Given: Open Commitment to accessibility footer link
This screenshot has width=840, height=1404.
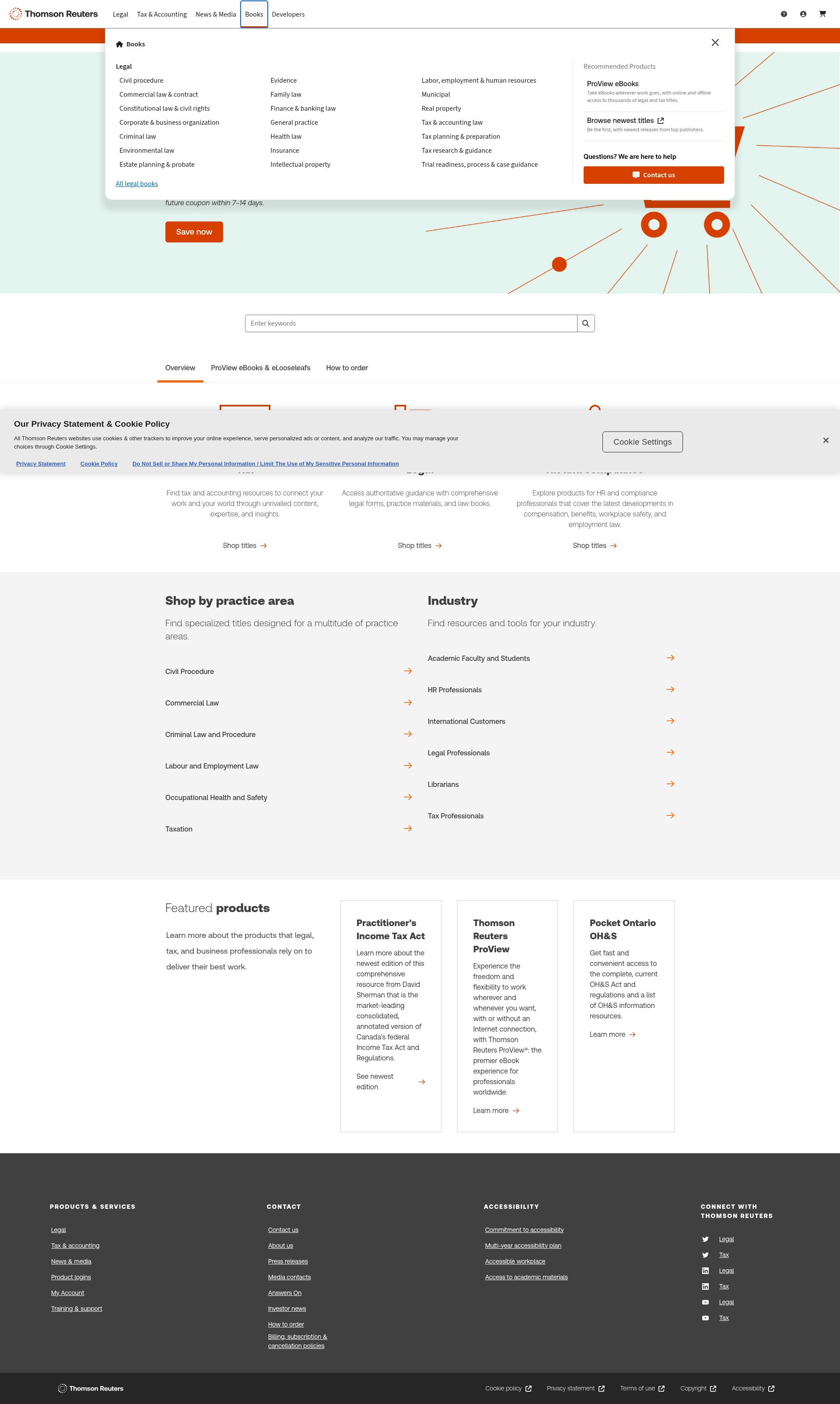Looking at the screenshot, I should 524,1230.
